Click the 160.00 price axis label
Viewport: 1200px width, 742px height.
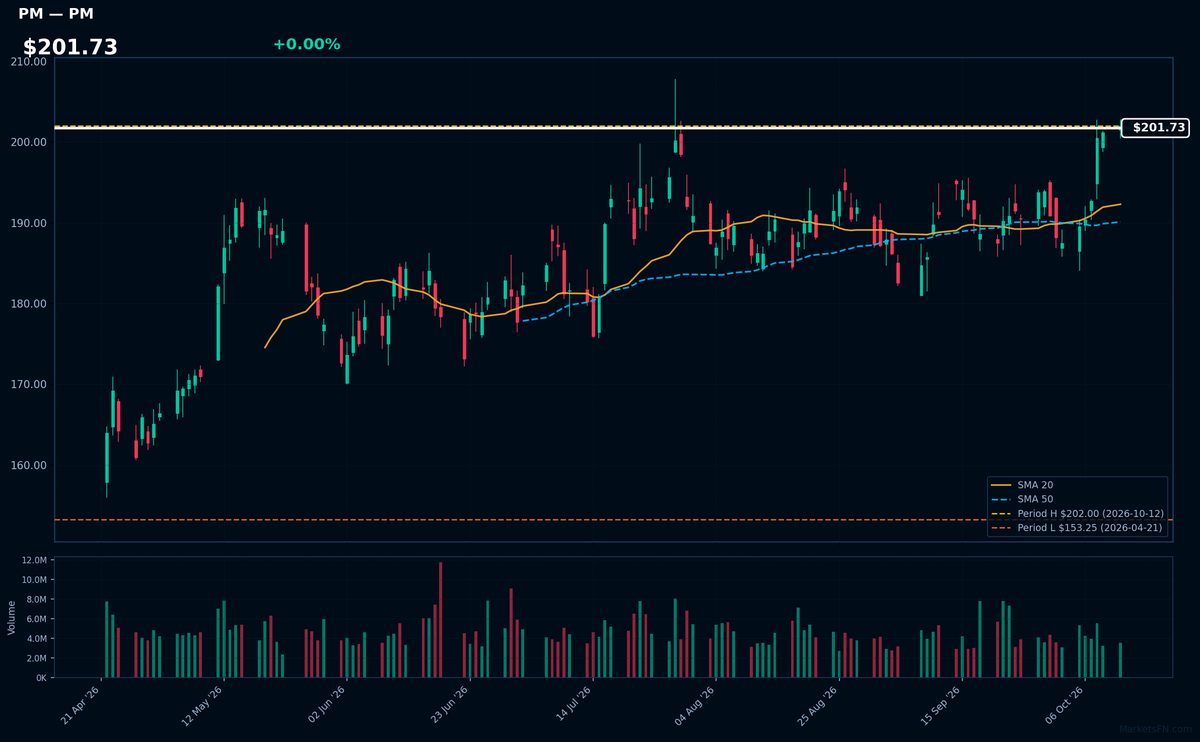coord(29,466)
